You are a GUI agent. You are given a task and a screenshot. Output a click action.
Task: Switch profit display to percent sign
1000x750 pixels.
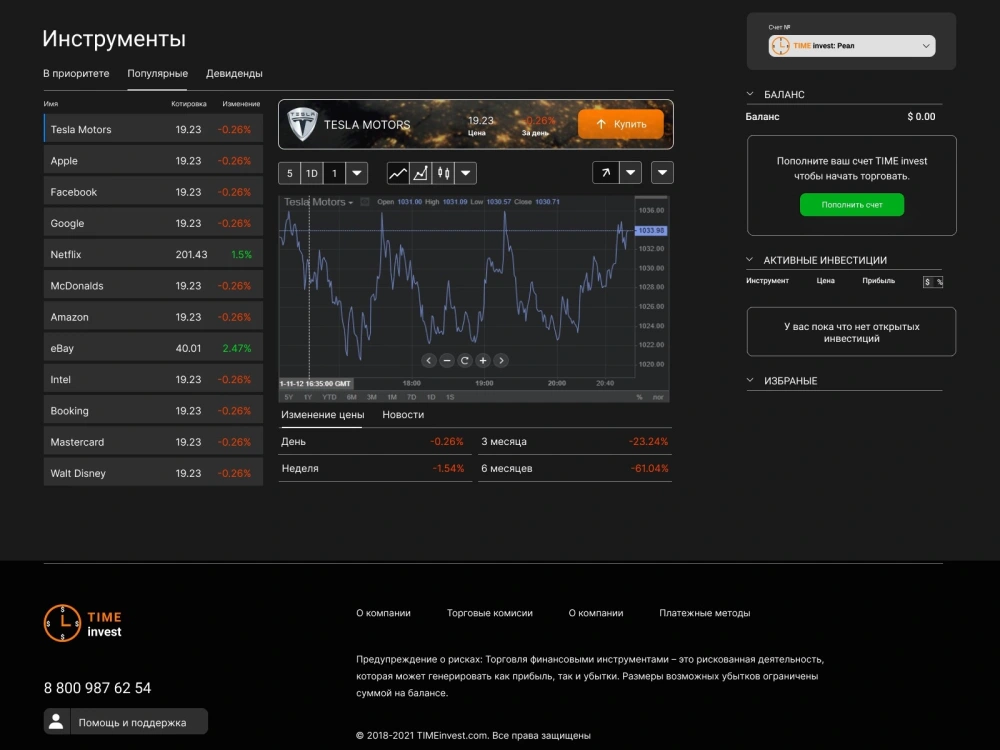[939, 282]
